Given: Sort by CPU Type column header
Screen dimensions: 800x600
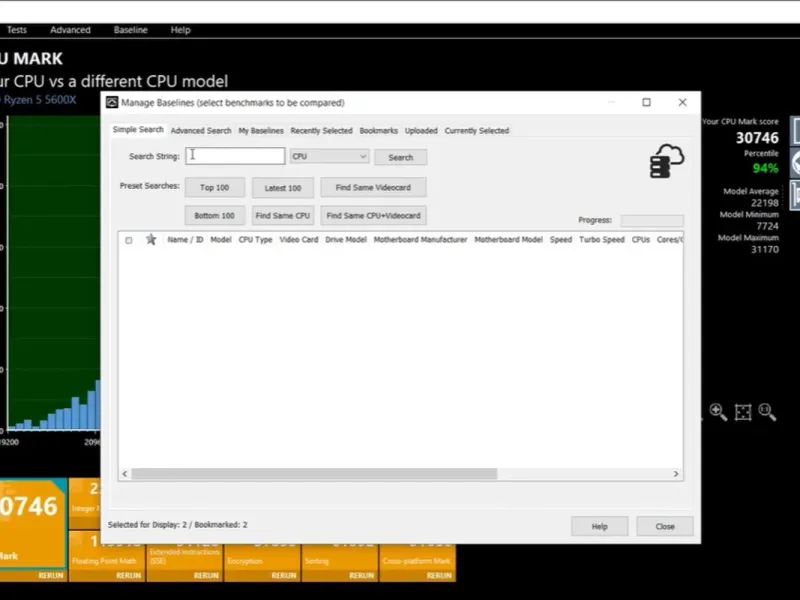Looking at the screenshot, I should 256,239.
